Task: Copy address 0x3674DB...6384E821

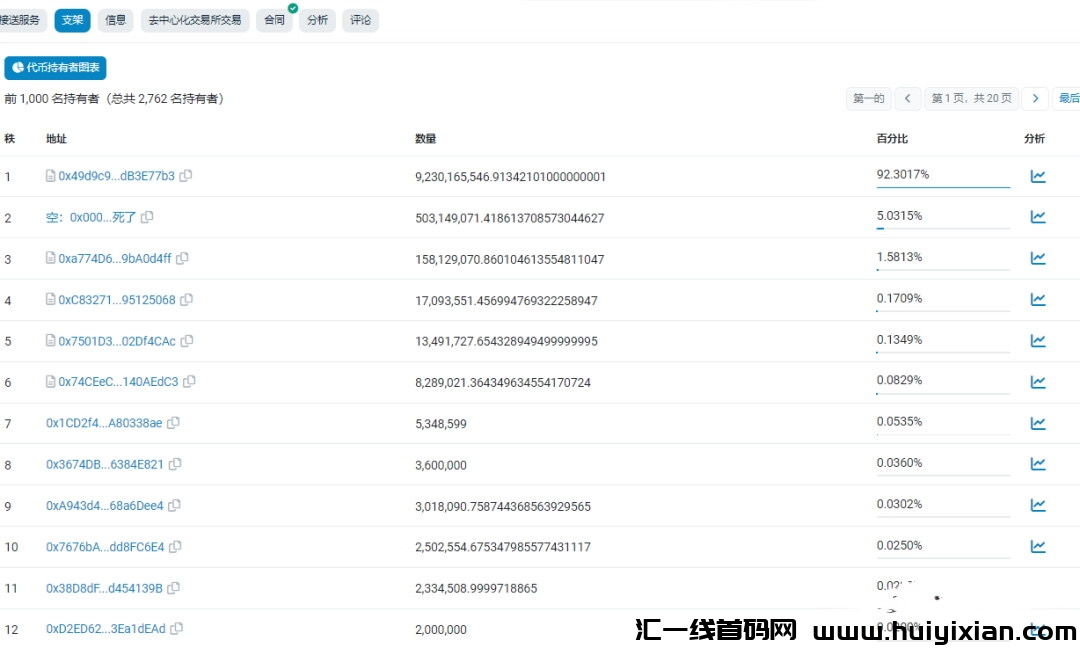Action: (x=175, y=464)
